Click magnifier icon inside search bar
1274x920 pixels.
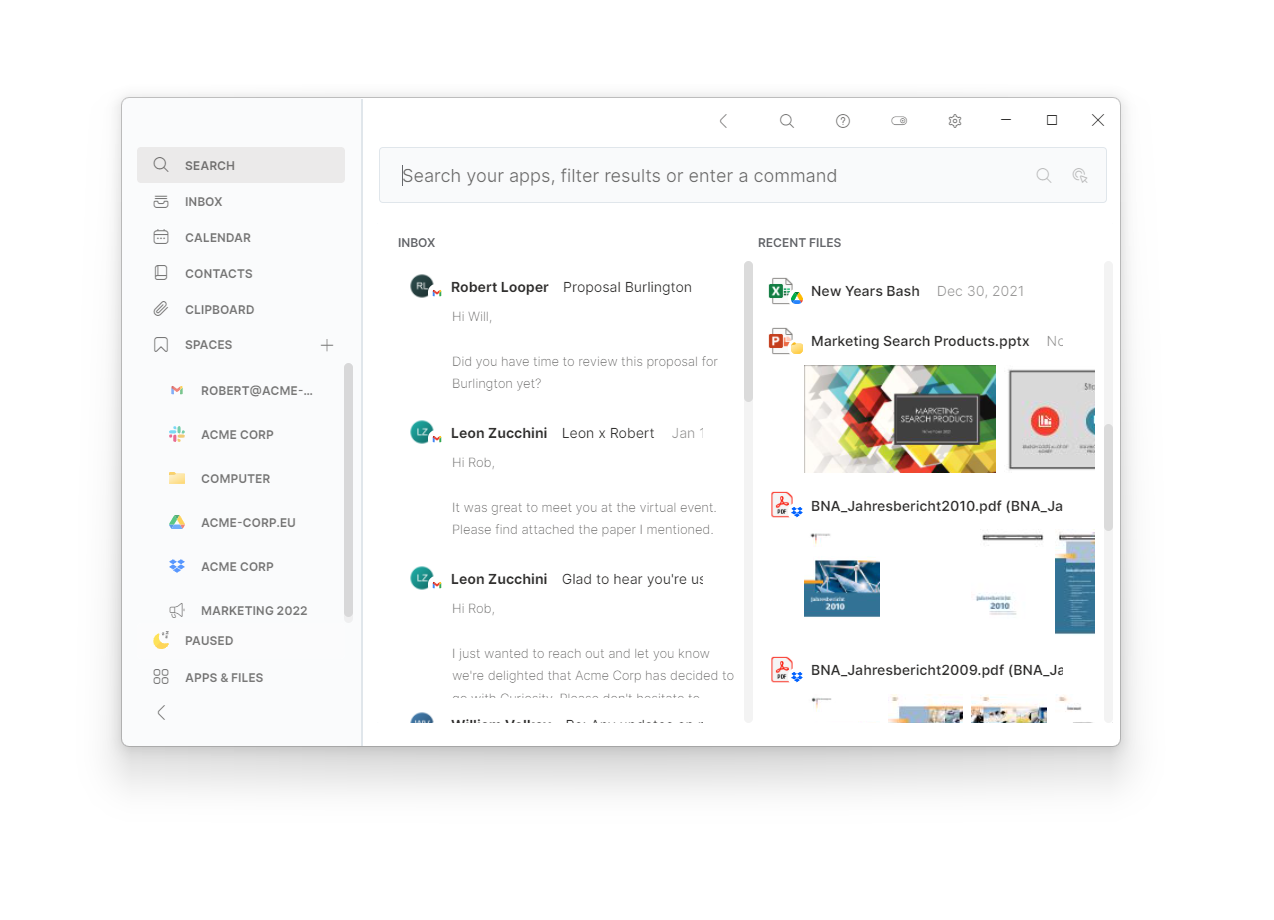(1044, 176)
